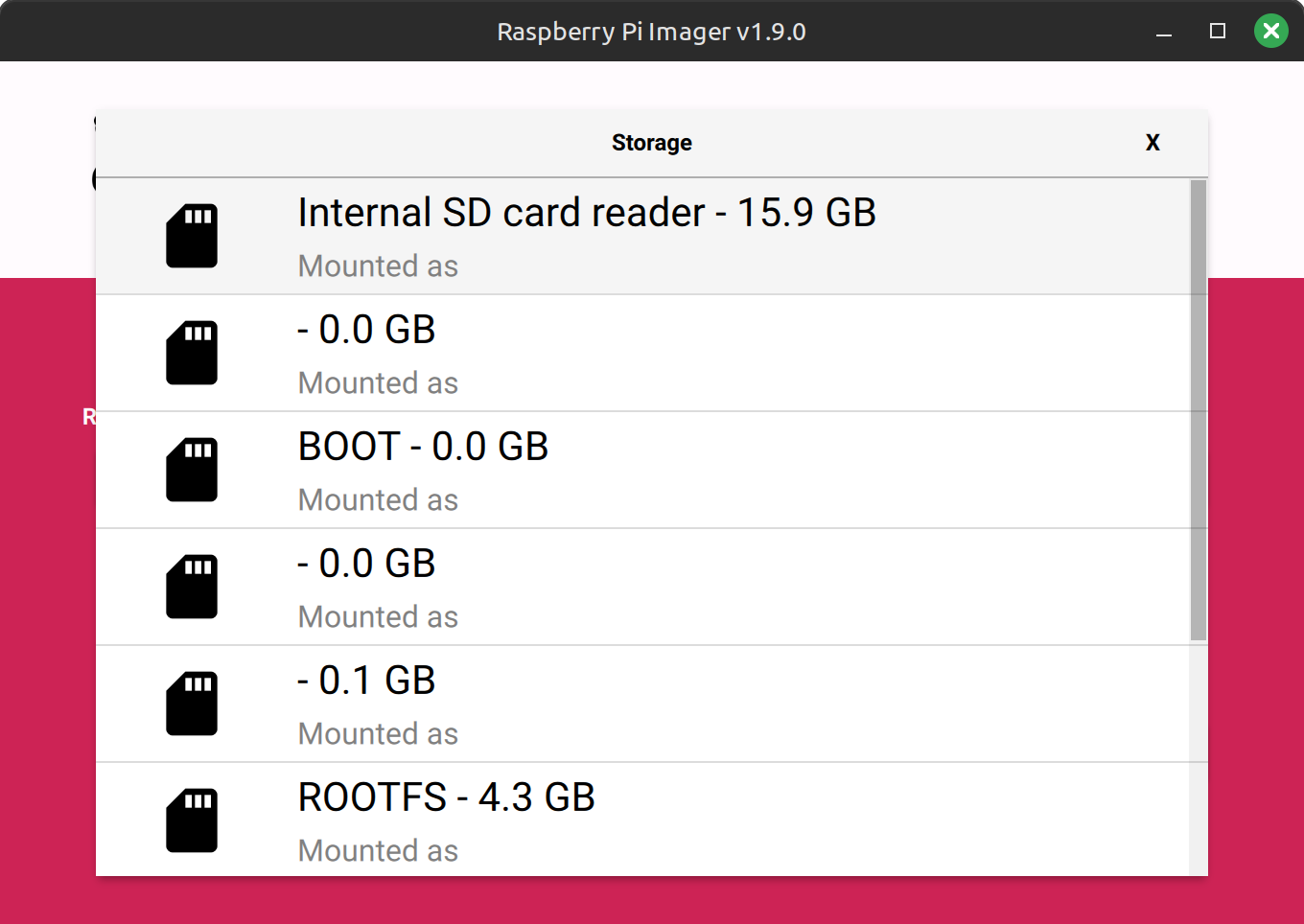
Task: Pick the unnamed 0.1 GB storage entry
Action: (x=642, y=704)
